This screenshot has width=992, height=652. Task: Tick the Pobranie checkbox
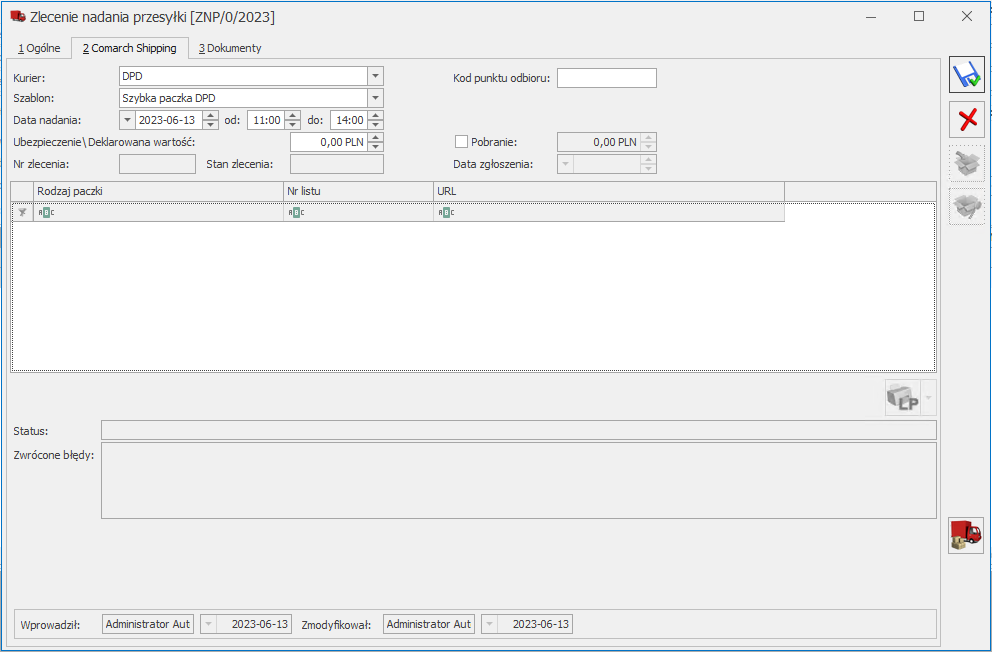pos(461,142)
